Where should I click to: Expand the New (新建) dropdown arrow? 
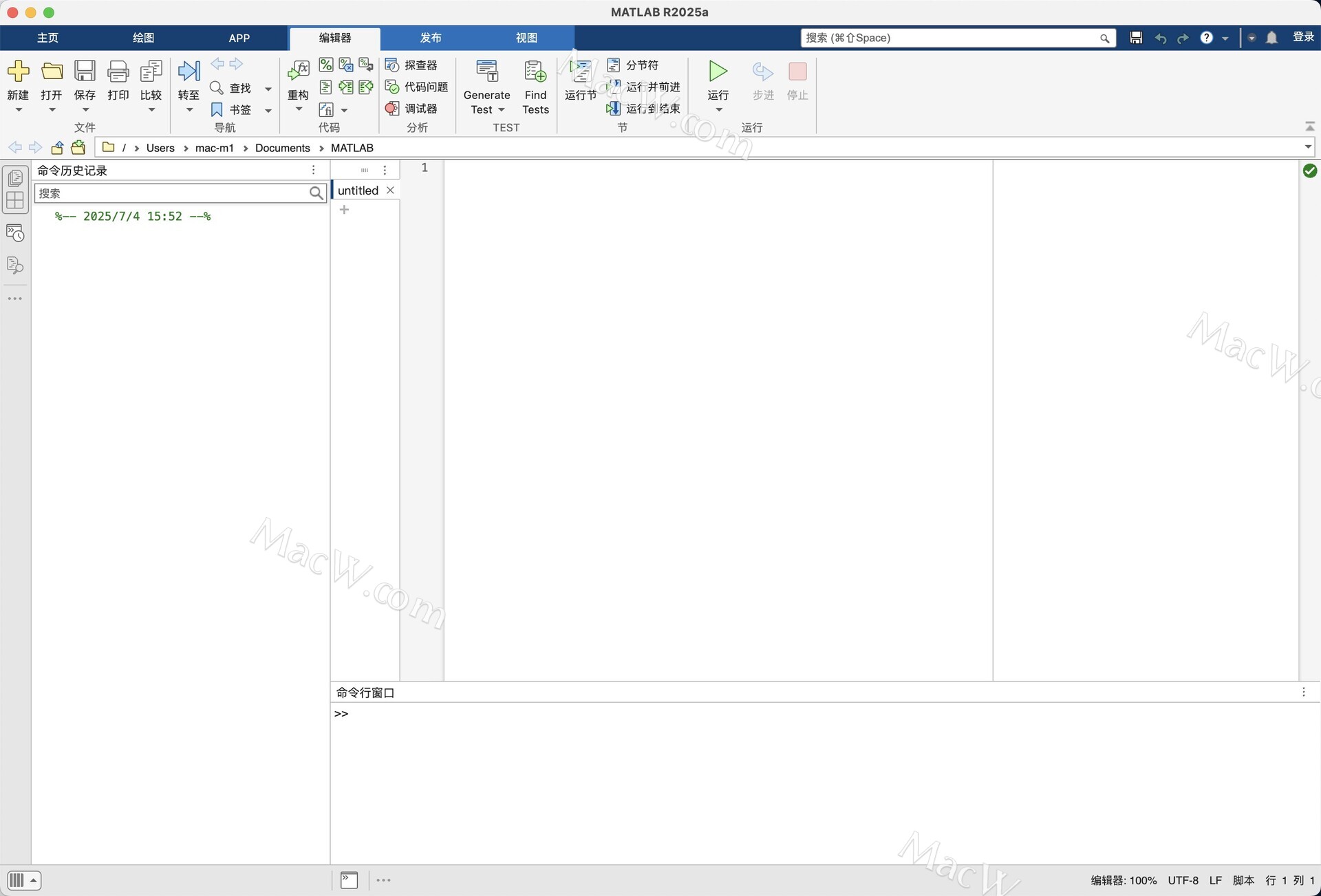coord(19,110)
